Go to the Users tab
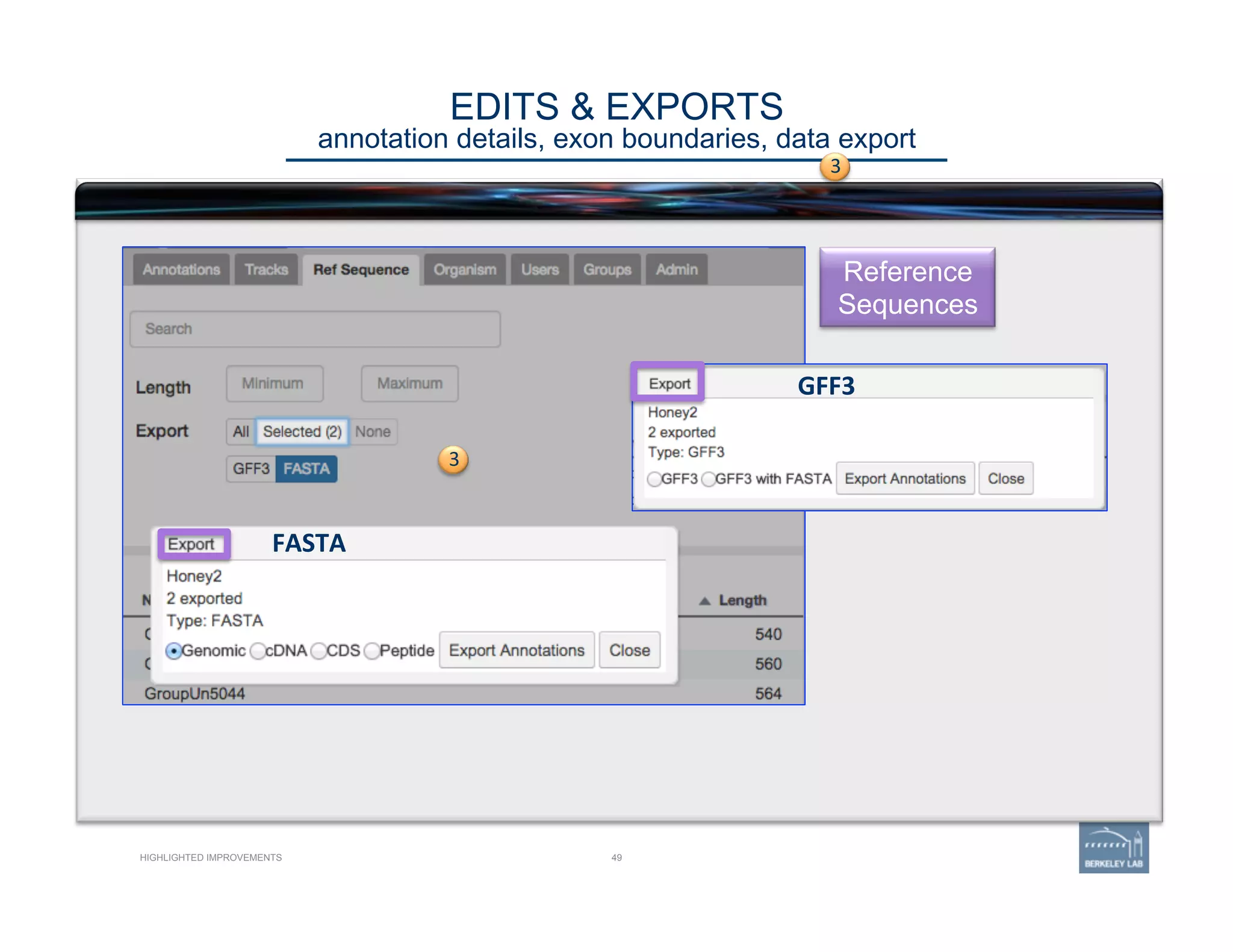 (540, 270)
